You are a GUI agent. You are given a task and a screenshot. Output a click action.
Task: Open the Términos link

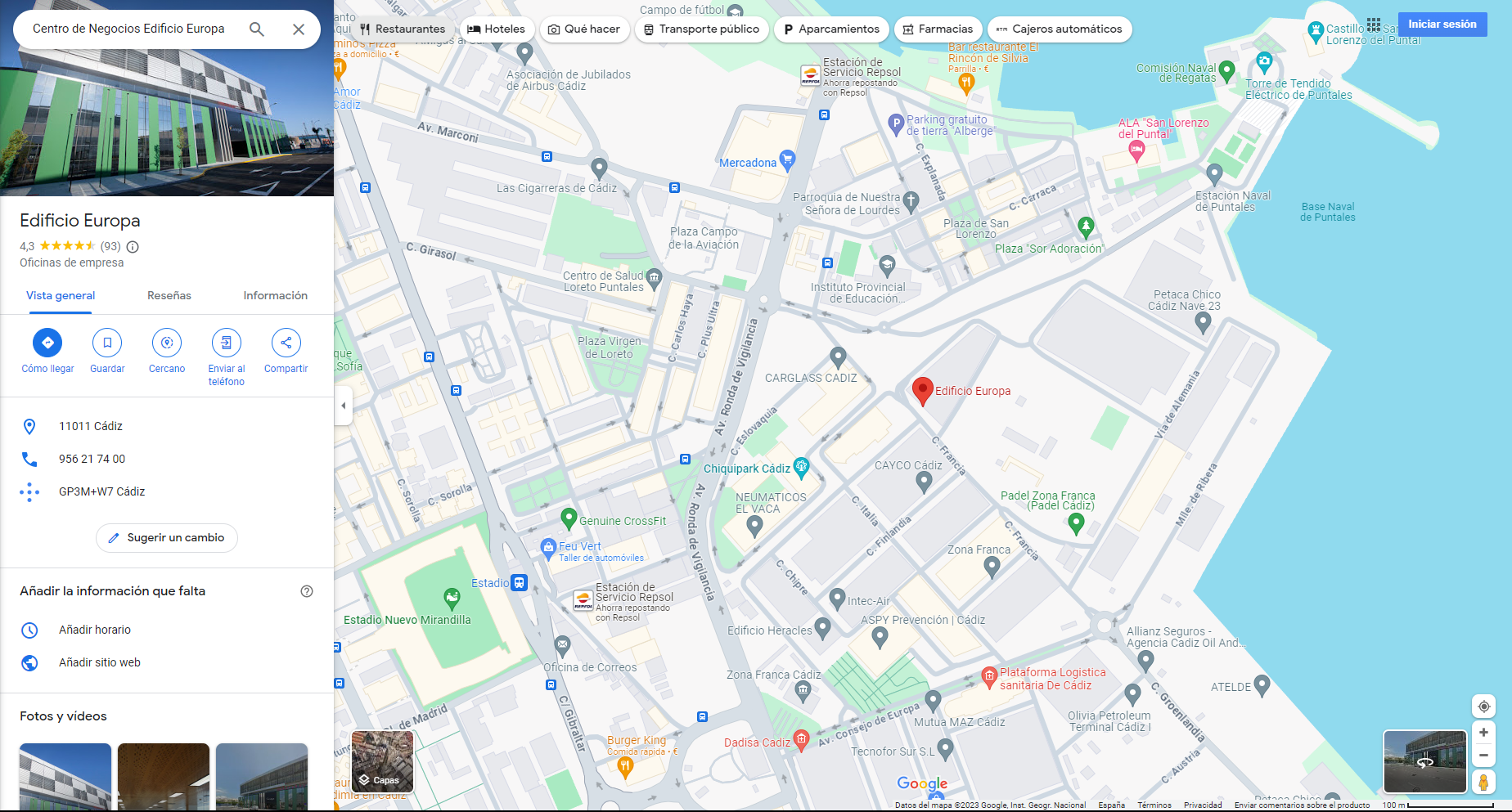(1154, 805)
